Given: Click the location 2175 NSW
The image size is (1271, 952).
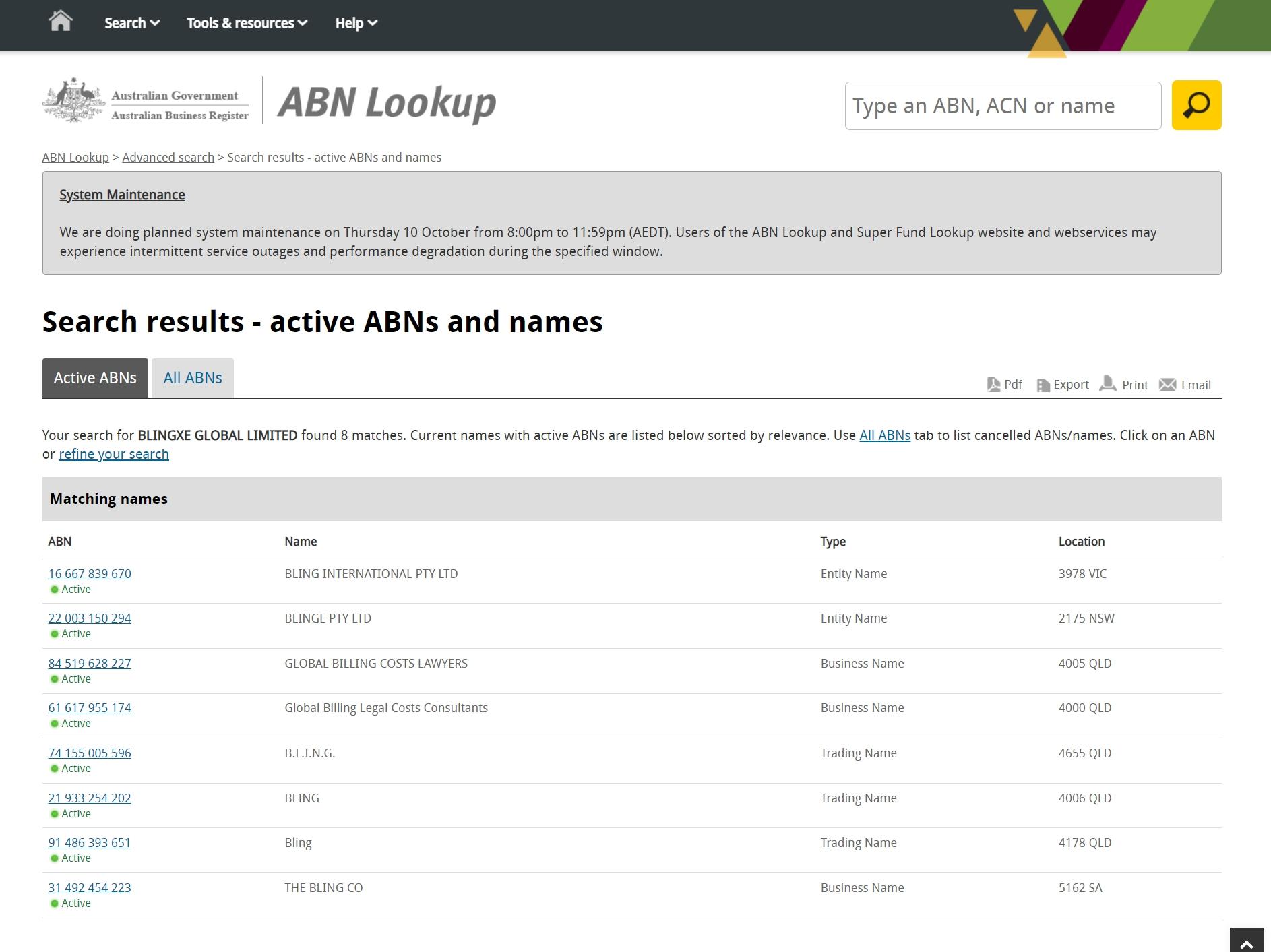Looking at the screenshot, I should click(x=1086, y=618).
